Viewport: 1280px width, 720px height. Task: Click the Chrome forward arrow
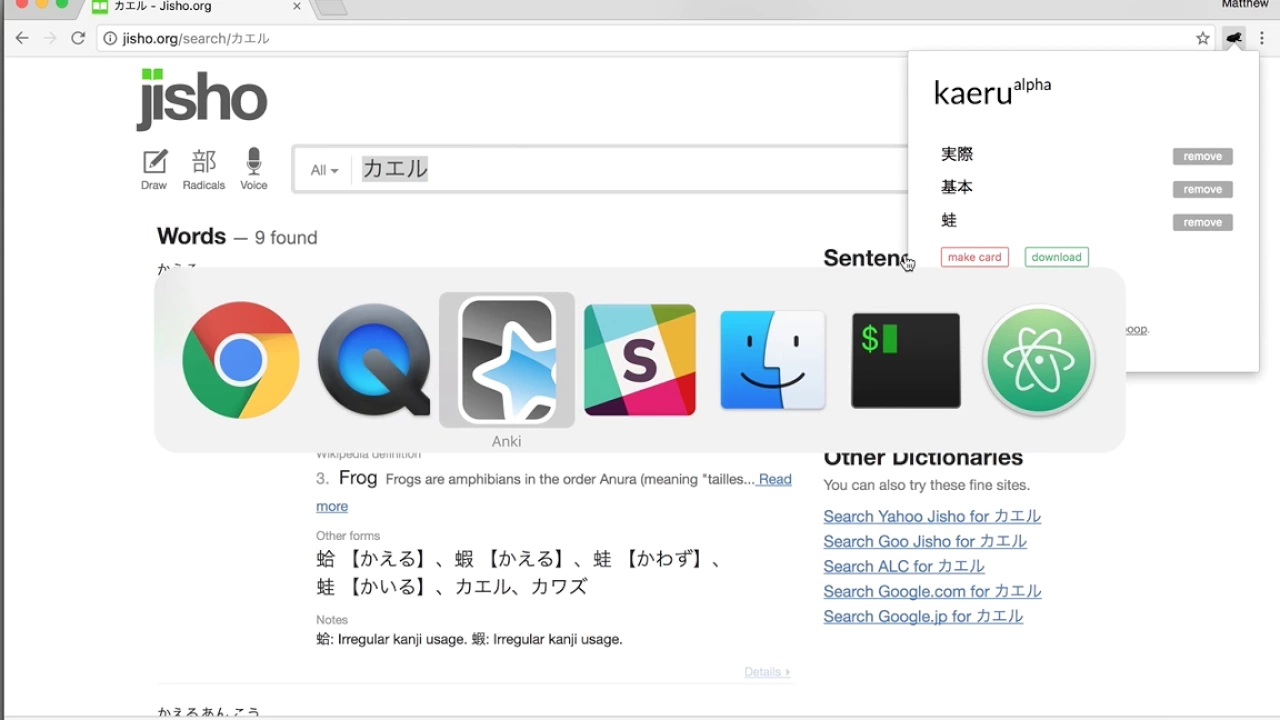[50, 38]
